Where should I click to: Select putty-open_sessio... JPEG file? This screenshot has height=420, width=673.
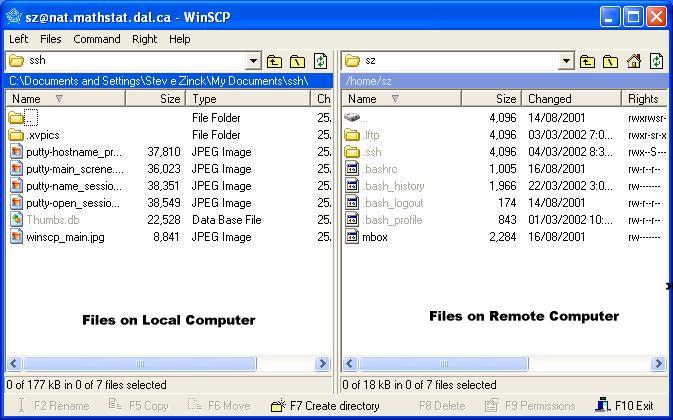pos(73,203)
